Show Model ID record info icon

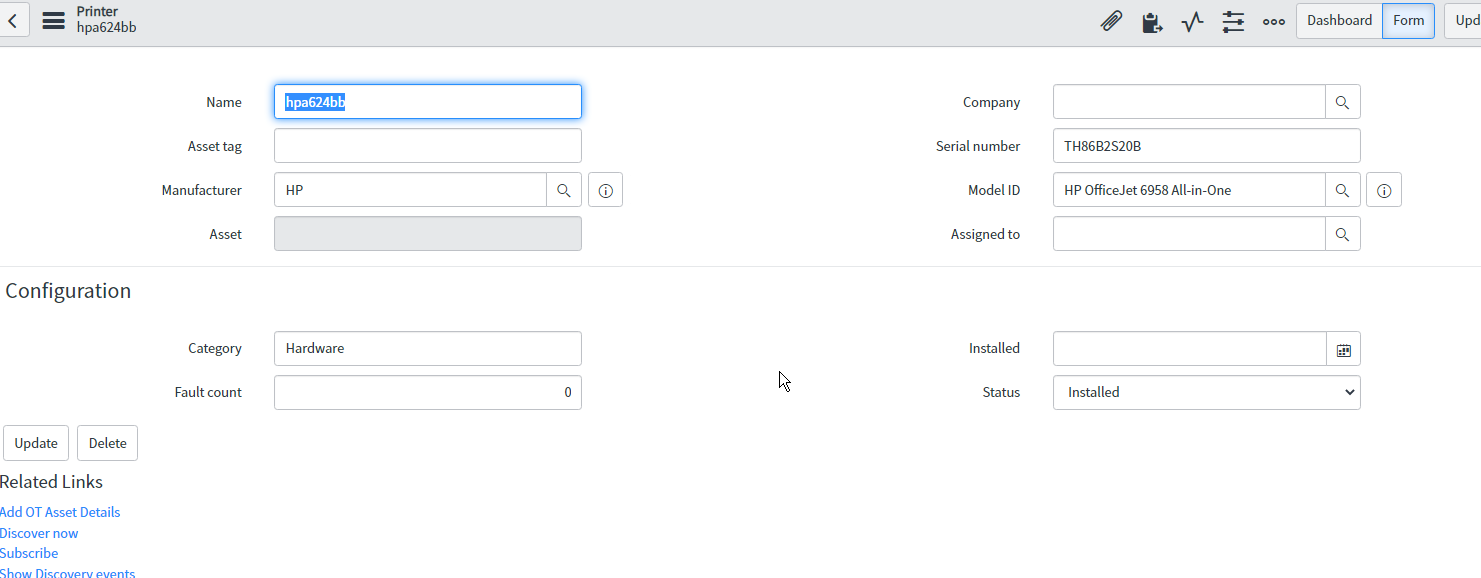[1384, 190]
